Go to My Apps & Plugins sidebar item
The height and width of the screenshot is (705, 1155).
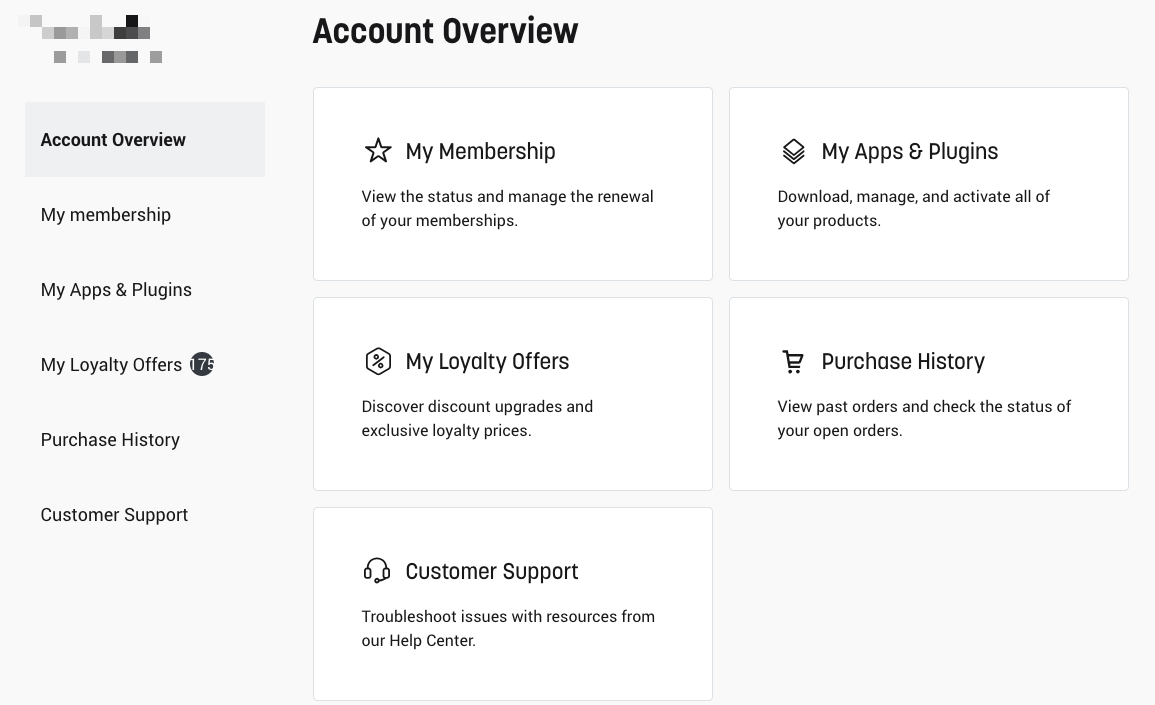(116, 290)
